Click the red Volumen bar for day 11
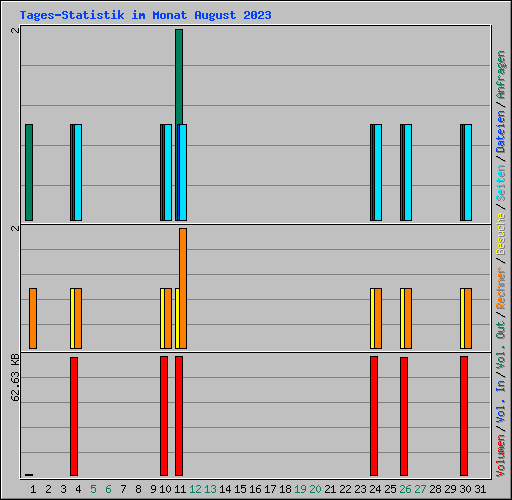Viewport: 512px width, 500px height. [179, 416]
